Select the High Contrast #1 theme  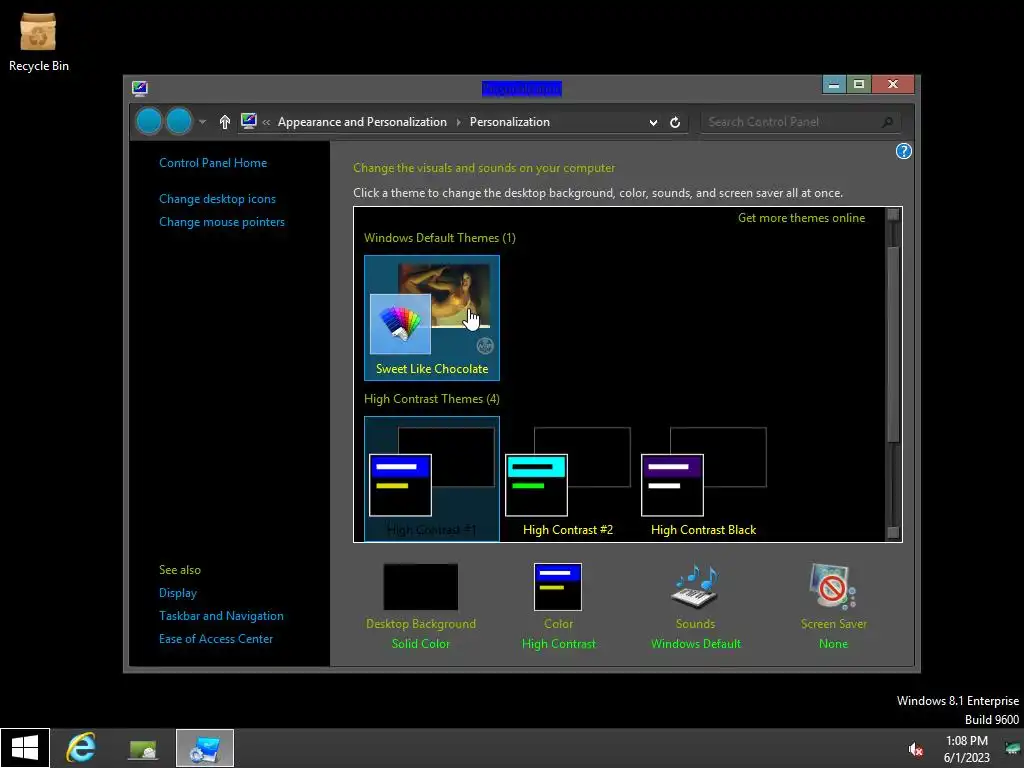[x=432, y=479]
